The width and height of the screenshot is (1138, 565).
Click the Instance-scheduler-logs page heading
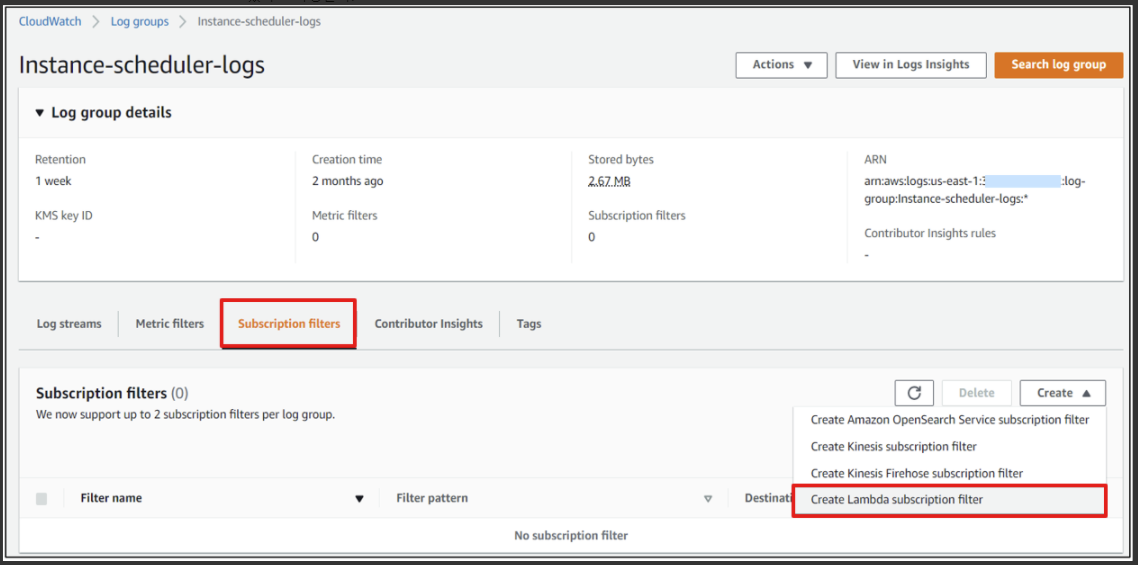[x=142, y=65]
